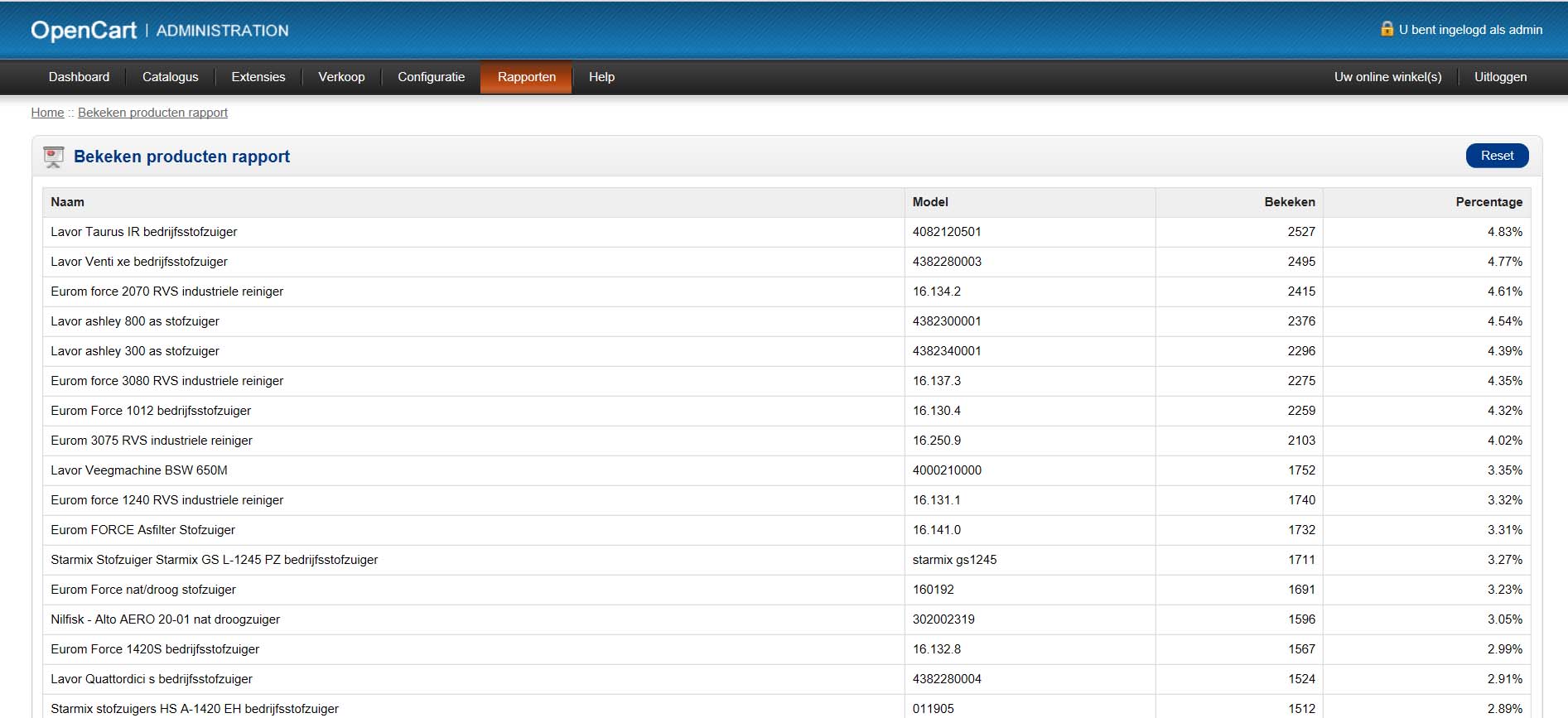
Task: Click model value 16.137.3
Action: pos(937,381)
